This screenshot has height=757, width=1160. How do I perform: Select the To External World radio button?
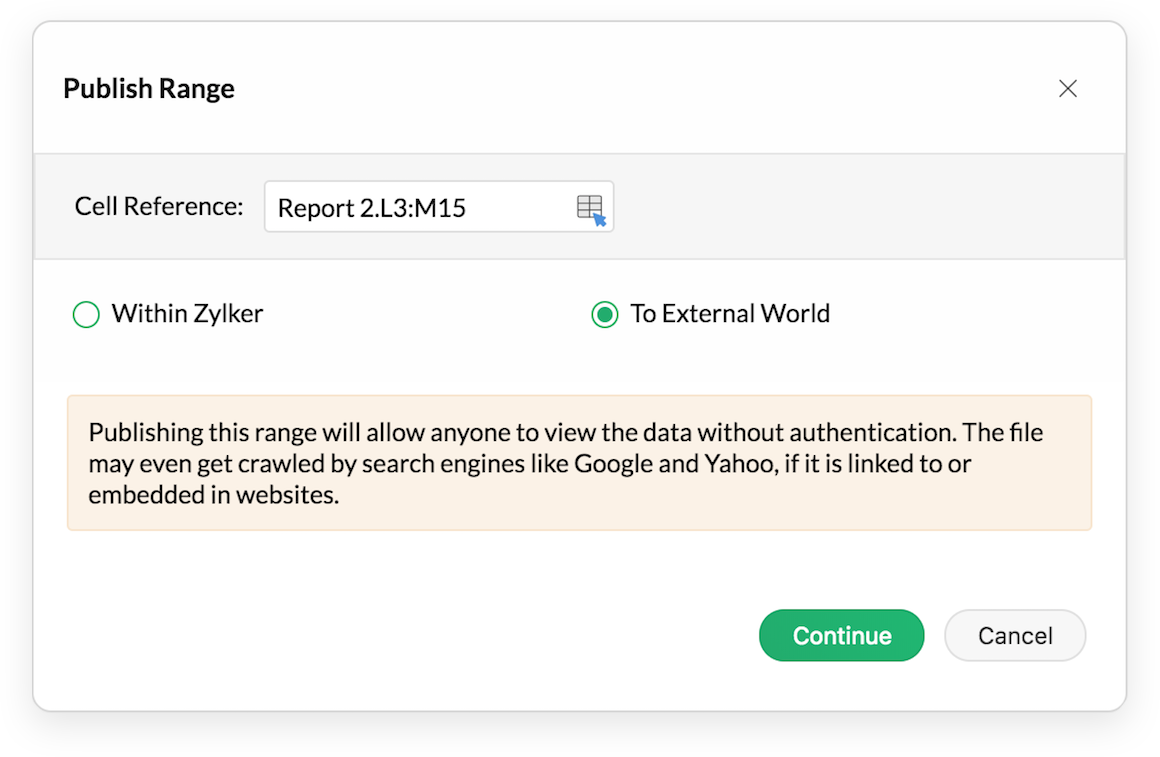(605, 315)
